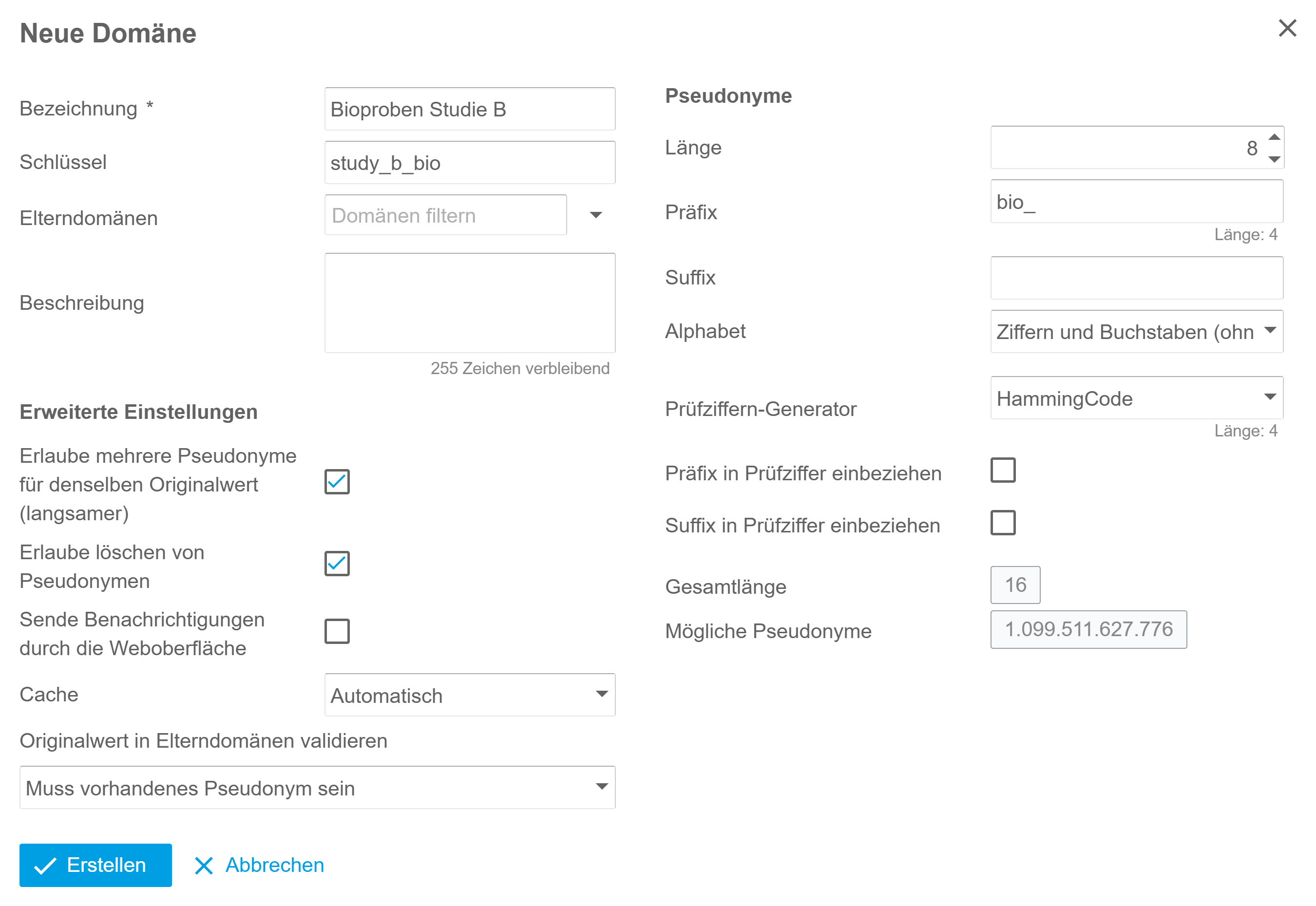Expand Muss vorhandenes Pseudonym sein dropdown

click(x=602, y=787)
